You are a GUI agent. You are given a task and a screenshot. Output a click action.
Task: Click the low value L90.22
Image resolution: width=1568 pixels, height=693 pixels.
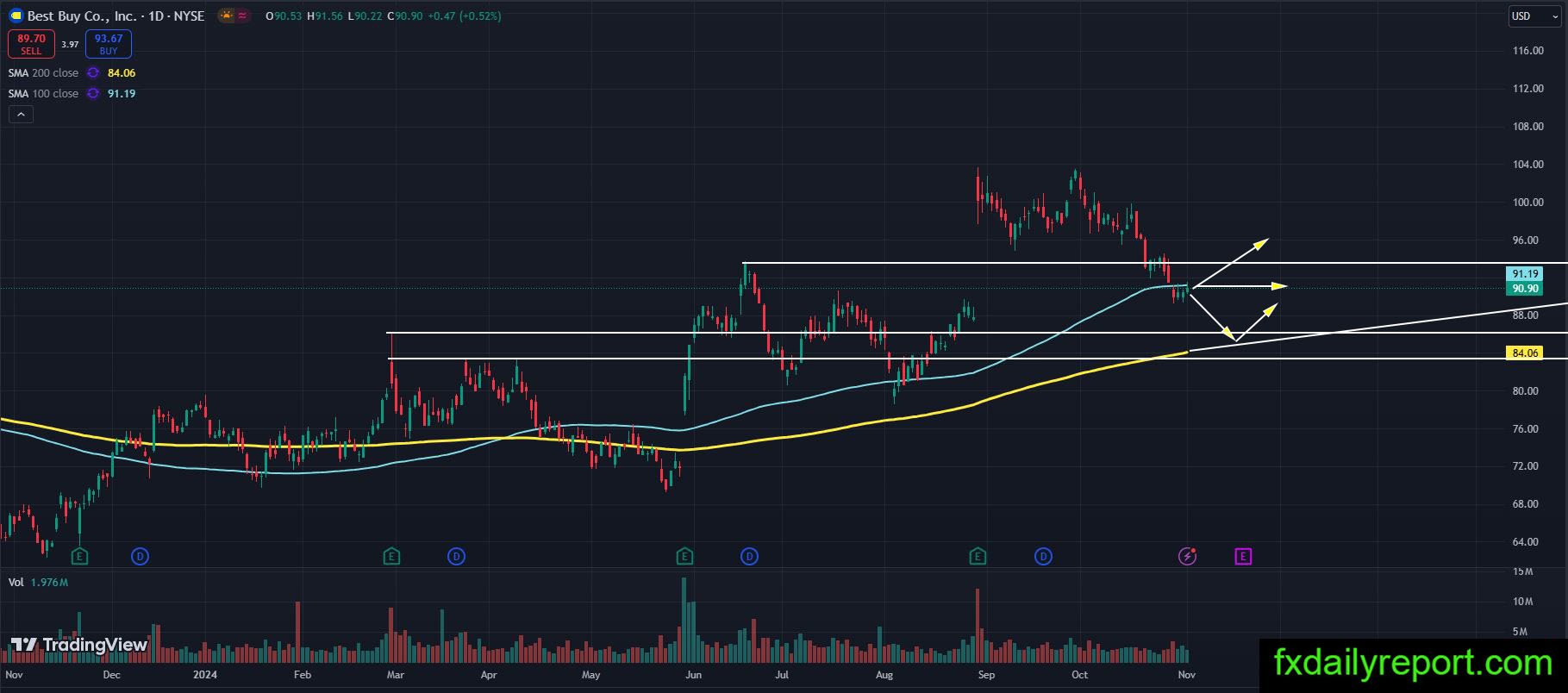tap(365, 16)
